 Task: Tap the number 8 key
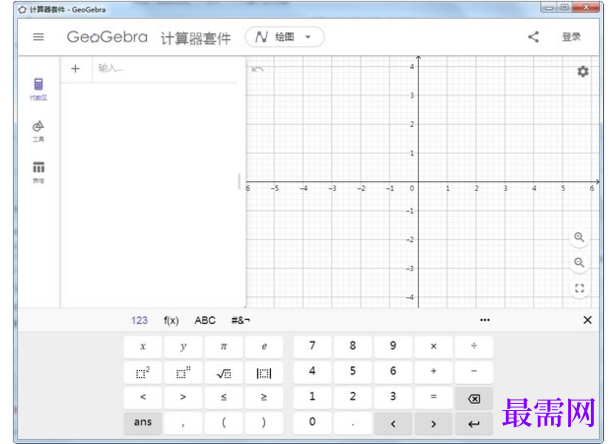pyautogui.click(x=353, y=346)
